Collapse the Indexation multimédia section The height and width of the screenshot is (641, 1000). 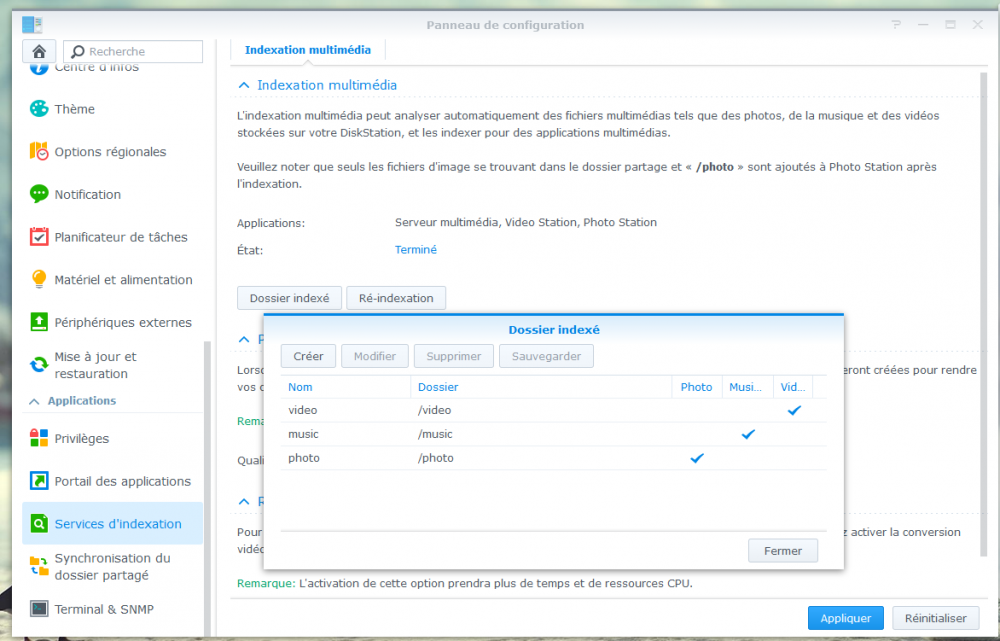coord(244,85)
